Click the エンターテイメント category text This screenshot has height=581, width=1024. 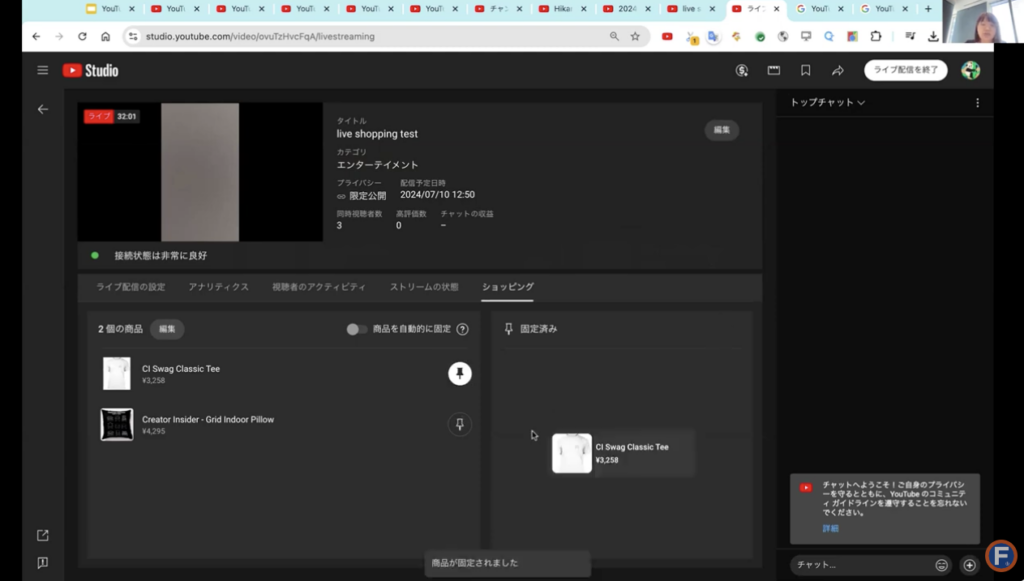coord(377,165)
